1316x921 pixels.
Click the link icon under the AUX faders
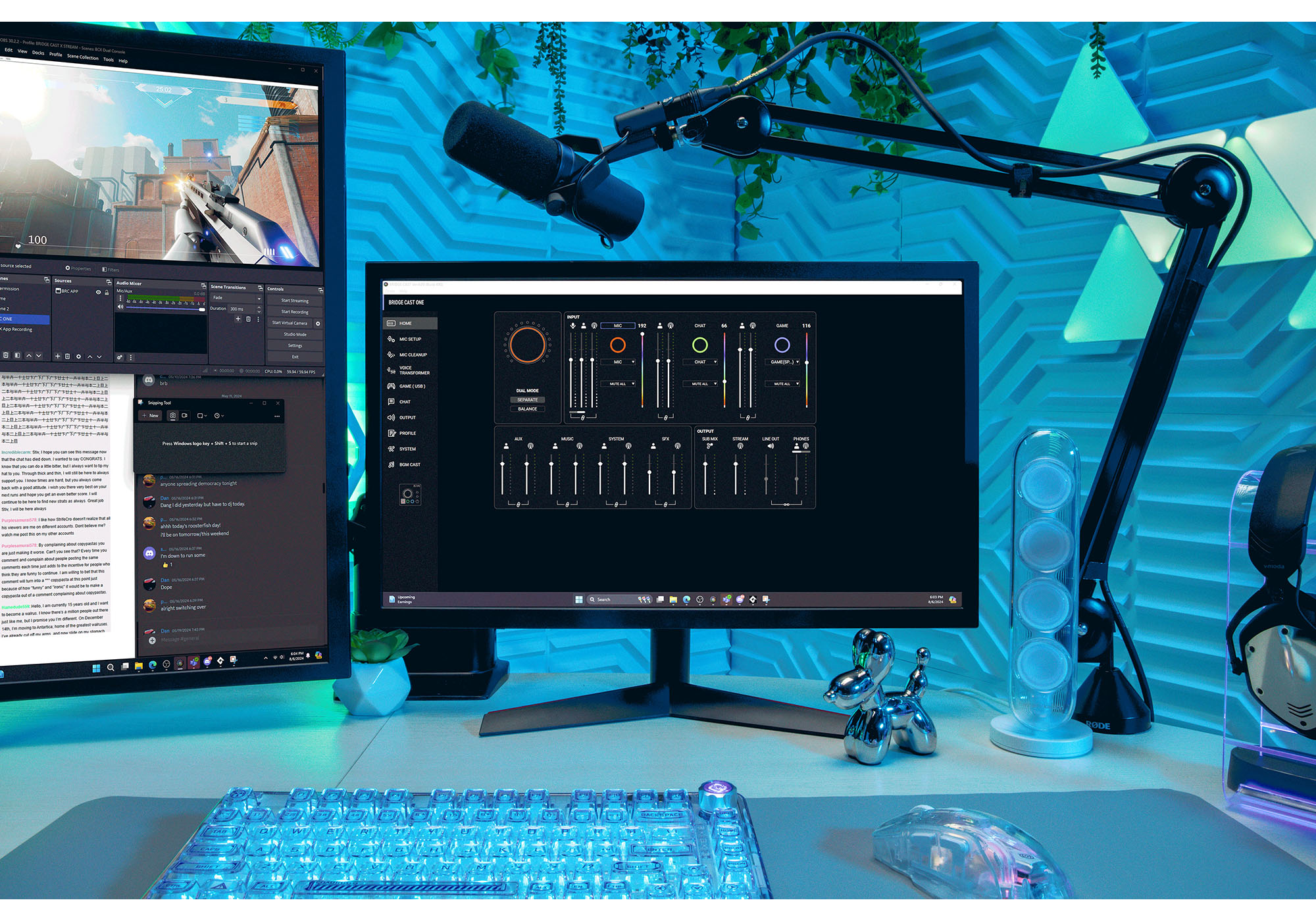point(519,505)
